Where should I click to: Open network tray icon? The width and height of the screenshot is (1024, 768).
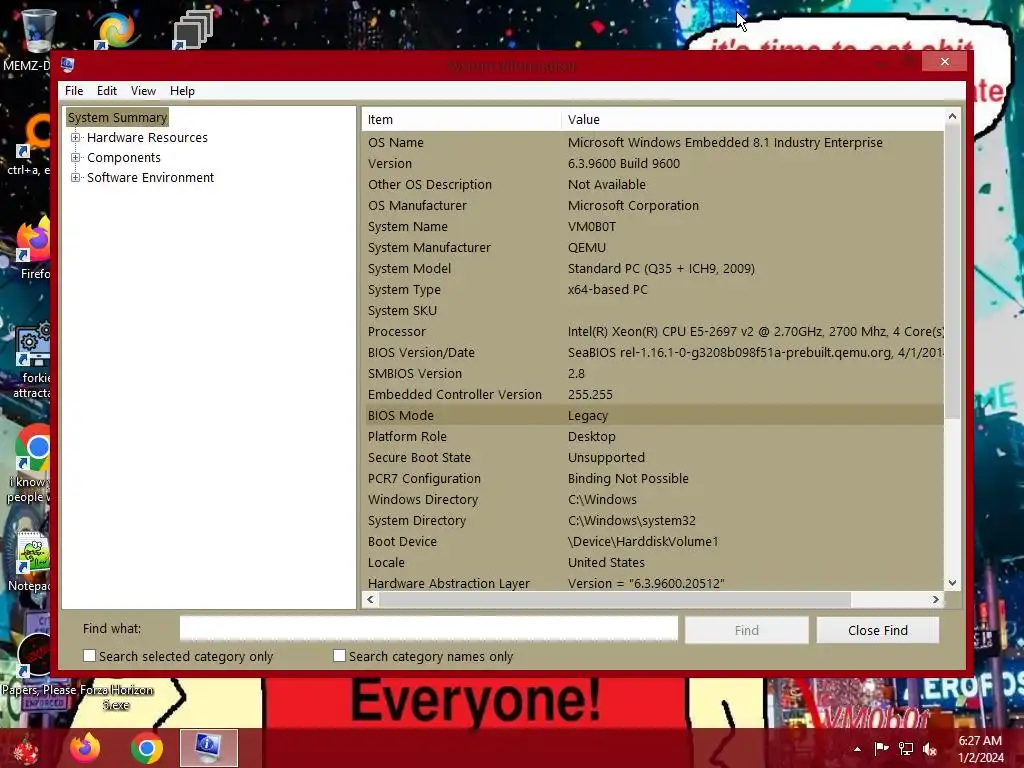pos(906,748)
